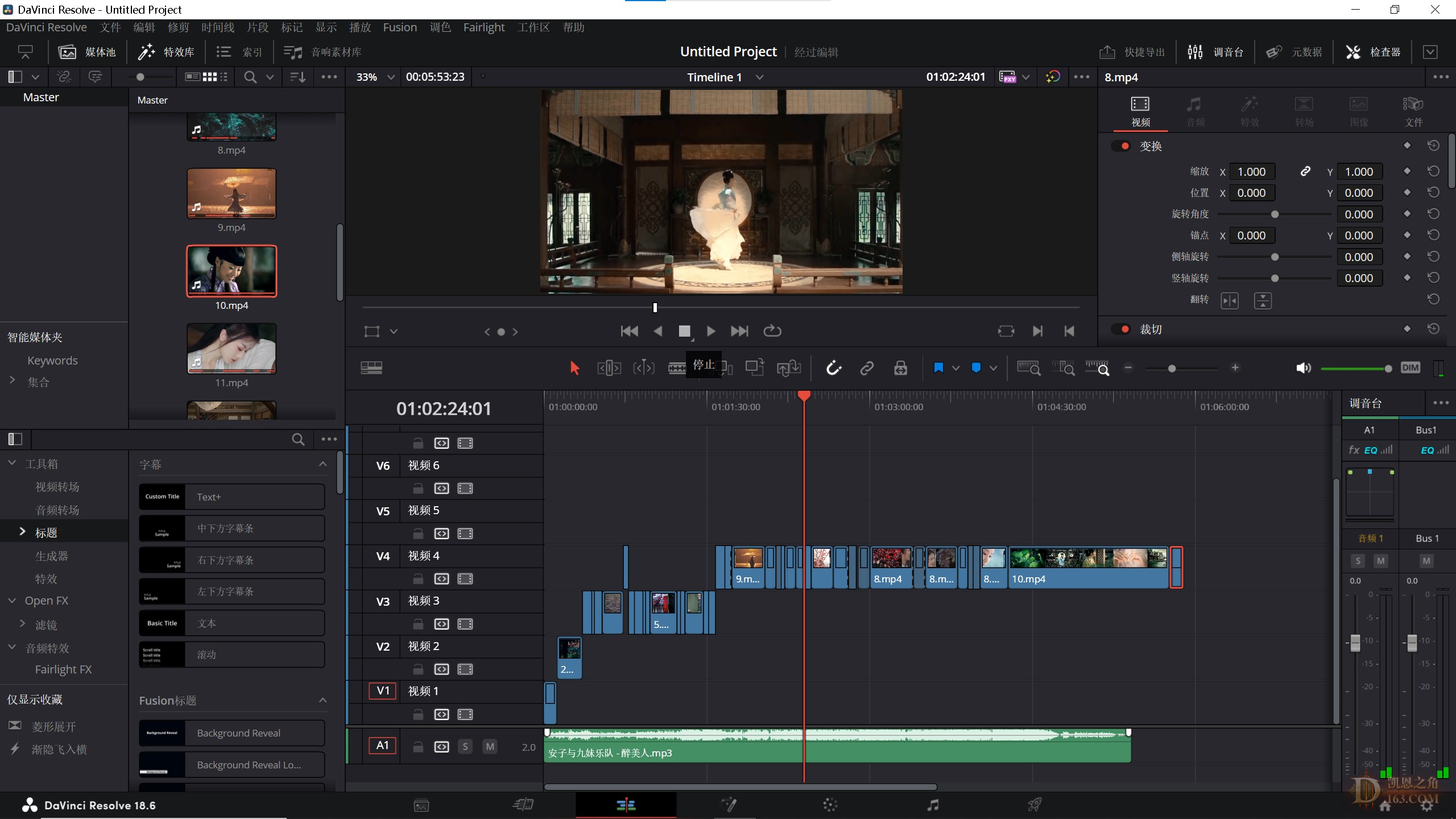The image size is (1456, 819).
Task: Select the 10.mp4 clip on V4
Action: [1089, 567]
